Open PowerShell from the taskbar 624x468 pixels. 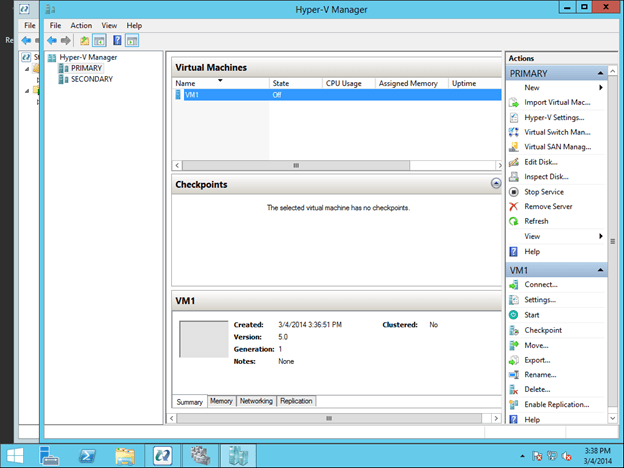[x=88, y=455]
